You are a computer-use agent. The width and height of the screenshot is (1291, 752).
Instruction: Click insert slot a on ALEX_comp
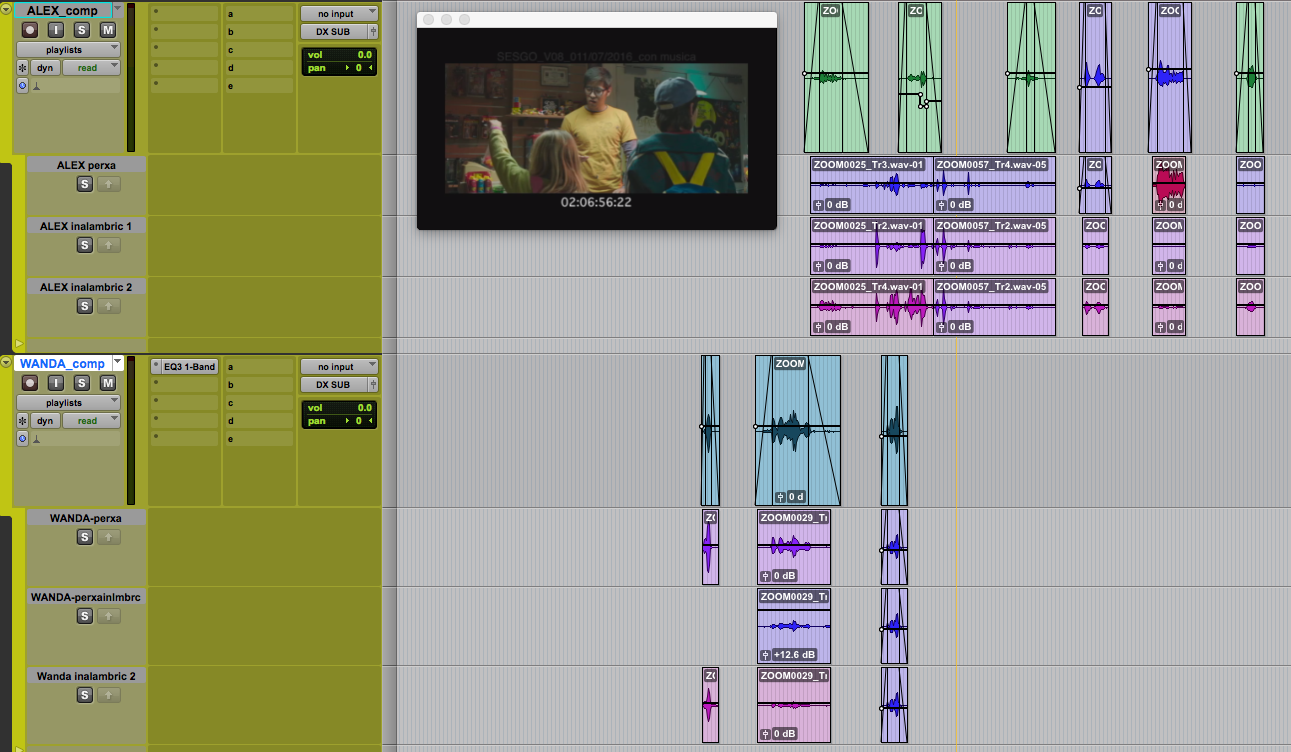pyautogui.click(x=185, y=13)
